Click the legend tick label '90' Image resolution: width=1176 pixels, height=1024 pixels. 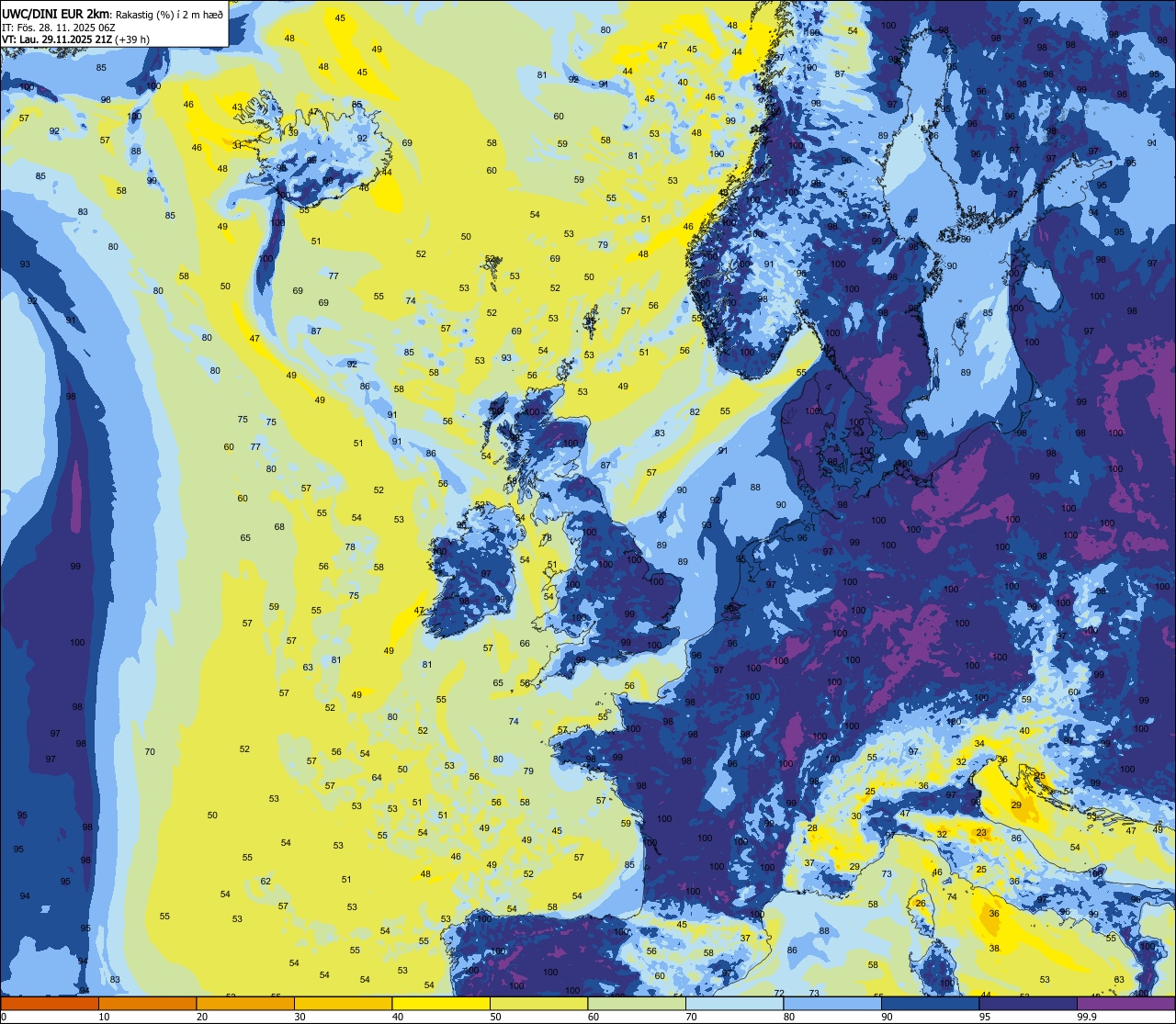pos(887,1017)
